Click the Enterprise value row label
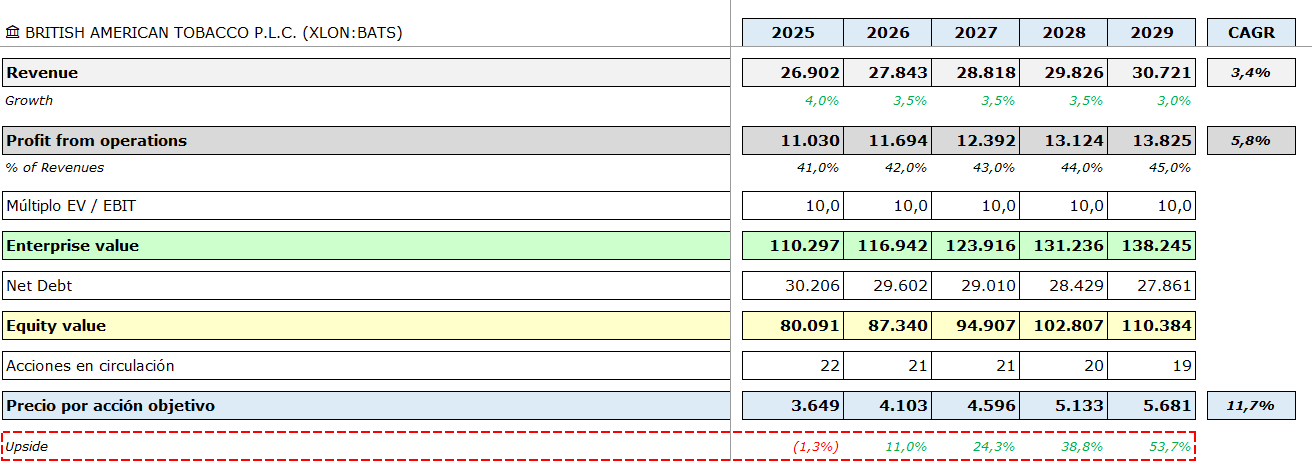The image size is (1312, 461). [x=366, y=246]
